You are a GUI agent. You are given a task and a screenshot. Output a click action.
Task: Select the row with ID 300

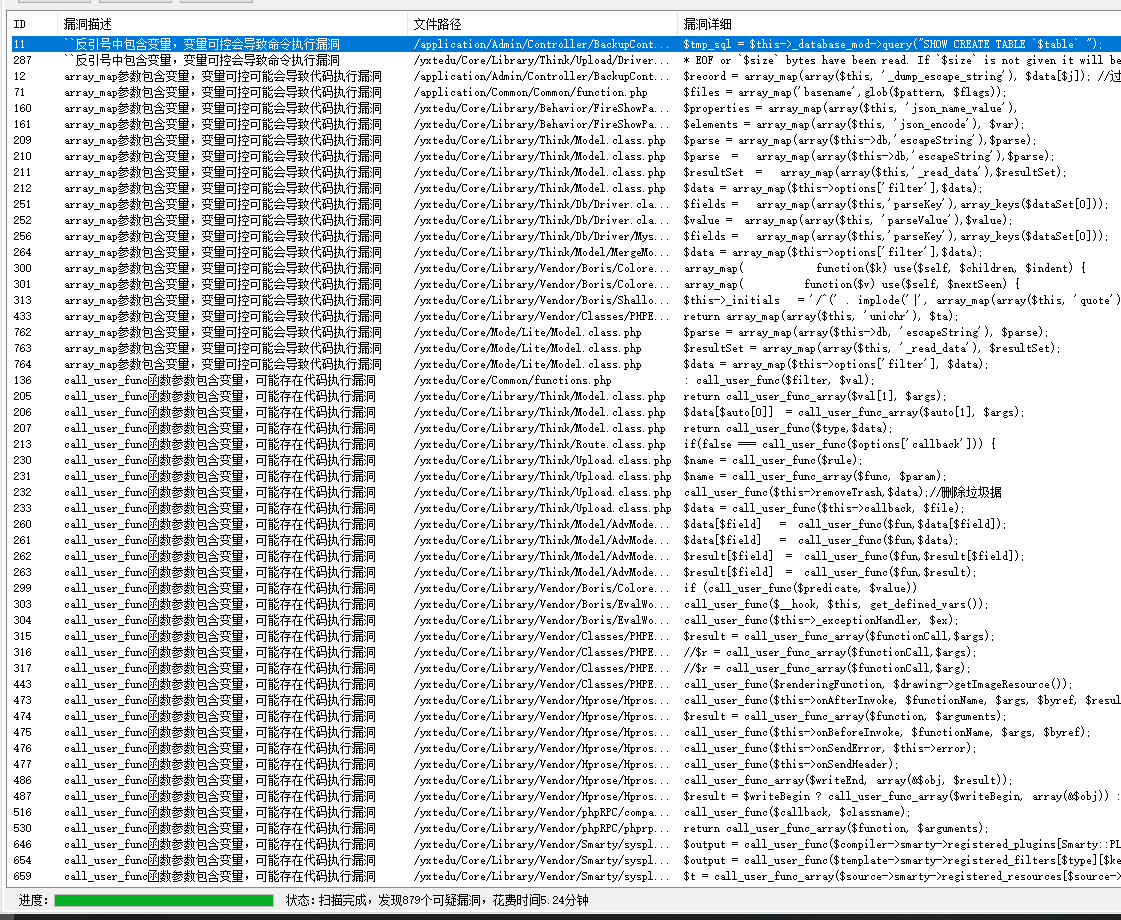566,268
